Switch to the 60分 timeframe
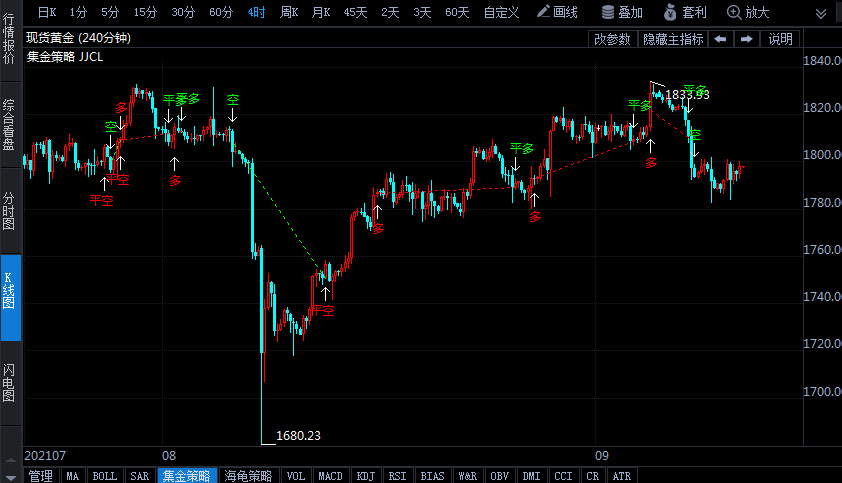 point(221,12)
